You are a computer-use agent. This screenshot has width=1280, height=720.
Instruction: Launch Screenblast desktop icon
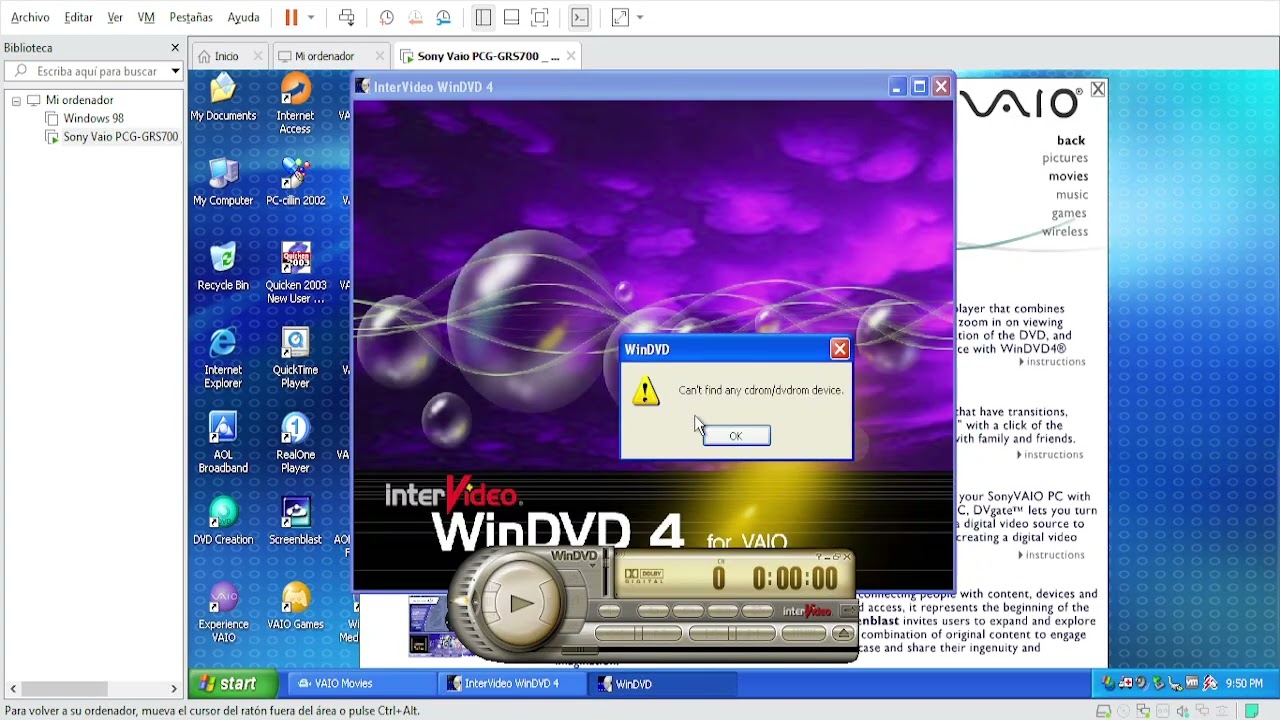(x=295, y=522)
